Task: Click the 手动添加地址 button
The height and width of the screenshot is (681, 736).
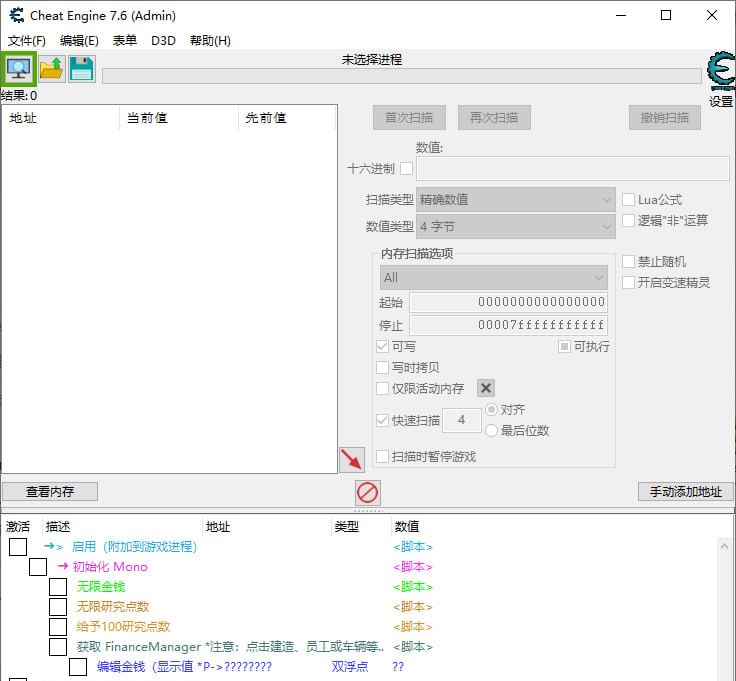Action: pos(686,492)
